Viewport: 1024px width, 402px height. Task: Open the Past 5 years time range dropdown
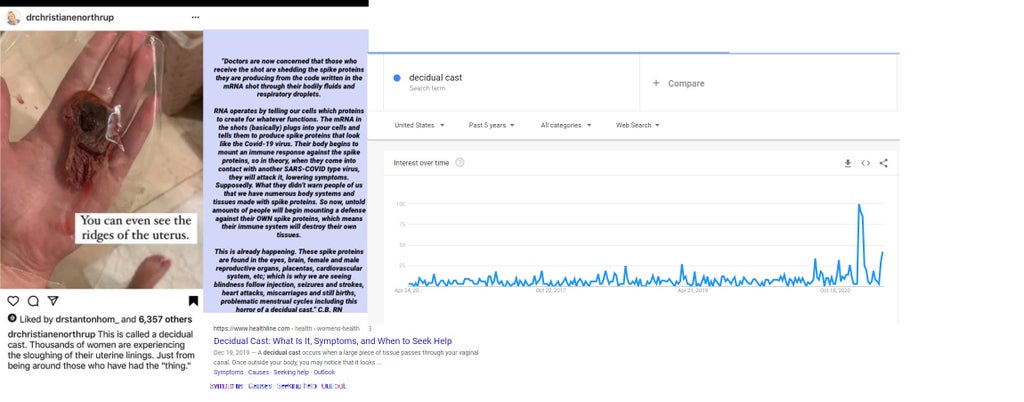click(x=492, y=125)
